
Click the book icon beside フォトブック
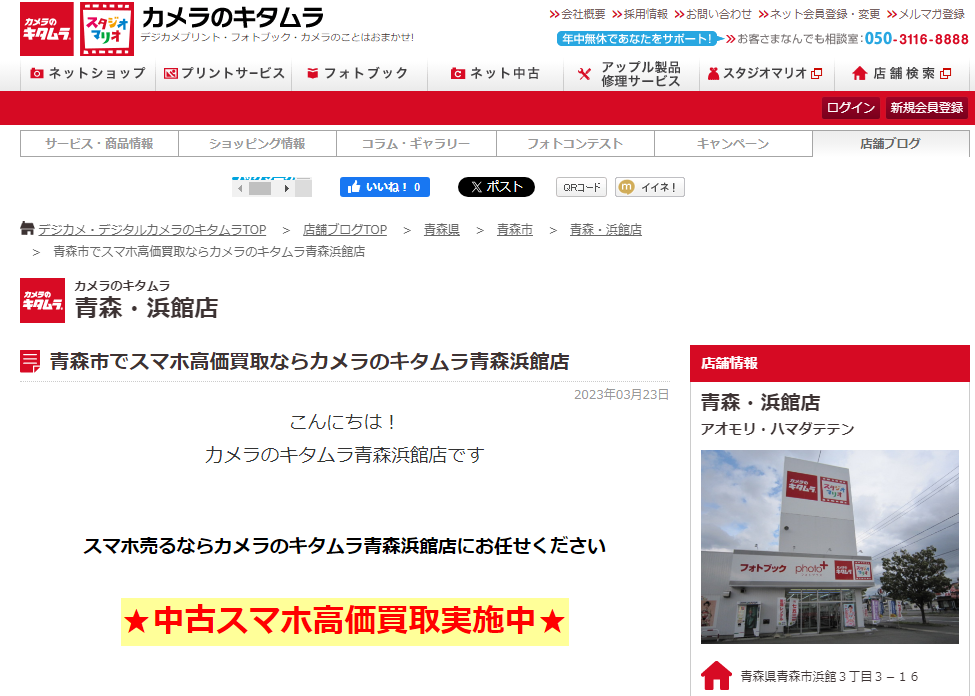point(313,73)
